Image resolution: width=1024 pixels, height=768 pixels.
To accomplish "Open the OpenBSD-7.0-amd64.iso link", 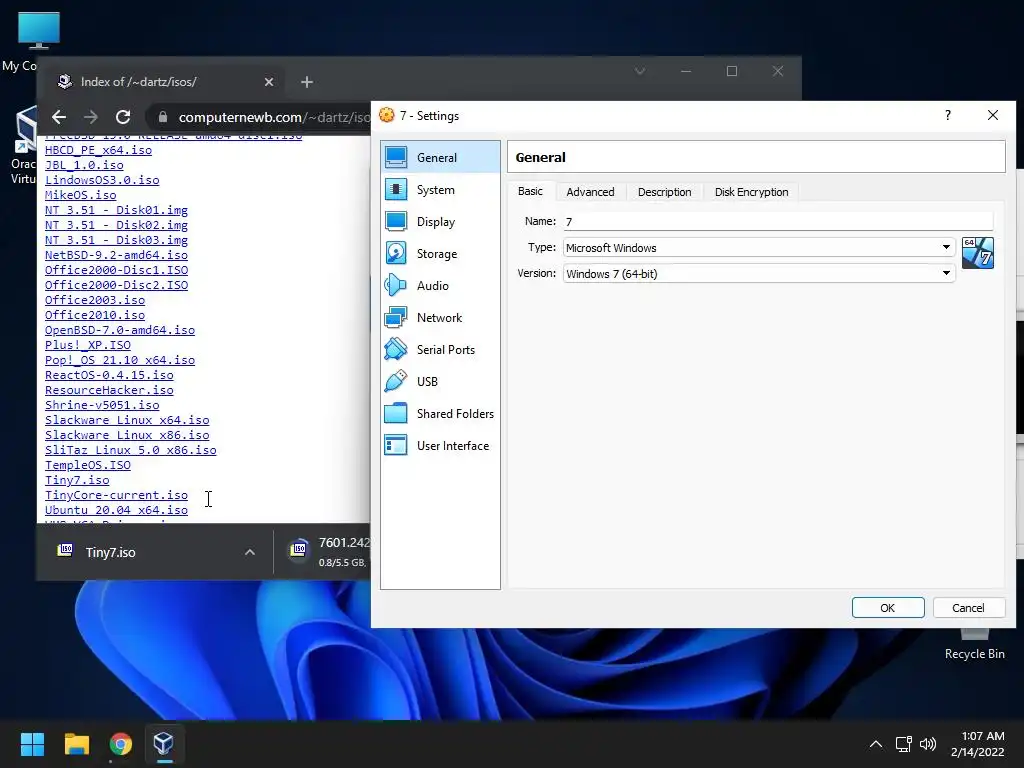I will coord(120,330).
